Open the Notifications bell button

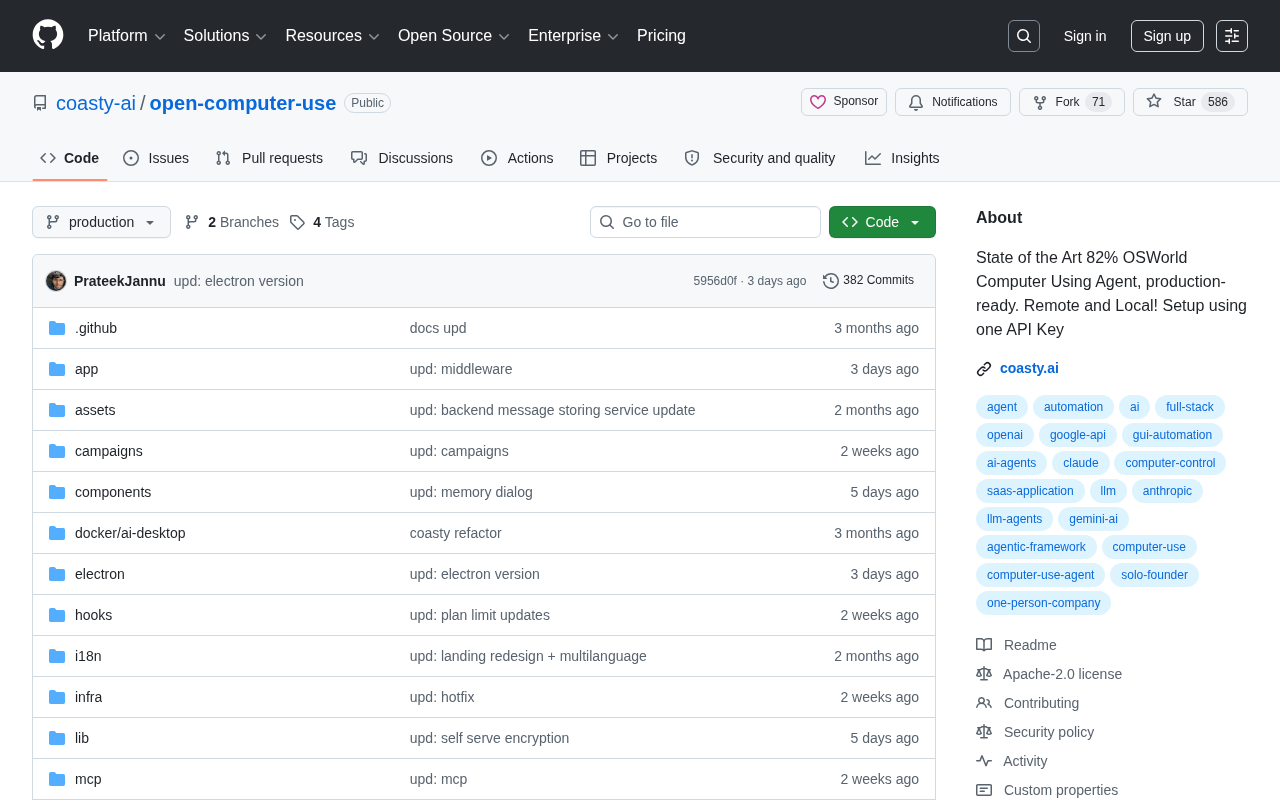(953, 102)
